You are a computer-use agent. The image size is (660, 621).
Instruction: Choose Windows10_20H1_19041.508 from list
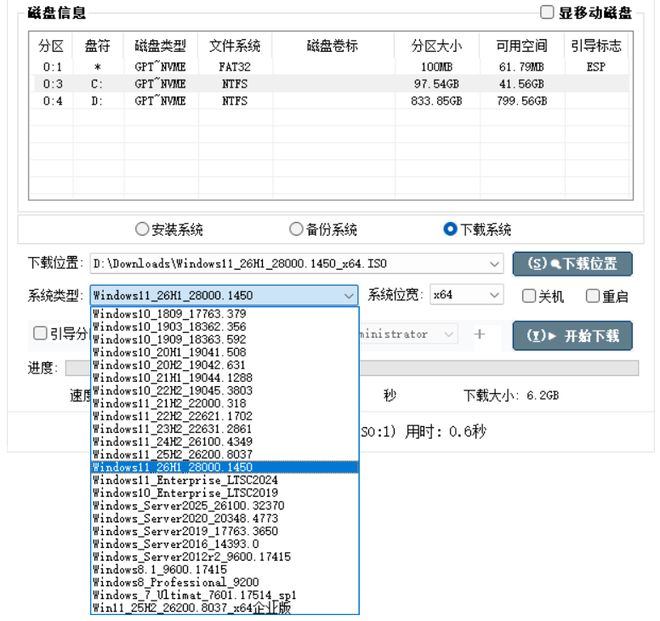click(225, 352)
